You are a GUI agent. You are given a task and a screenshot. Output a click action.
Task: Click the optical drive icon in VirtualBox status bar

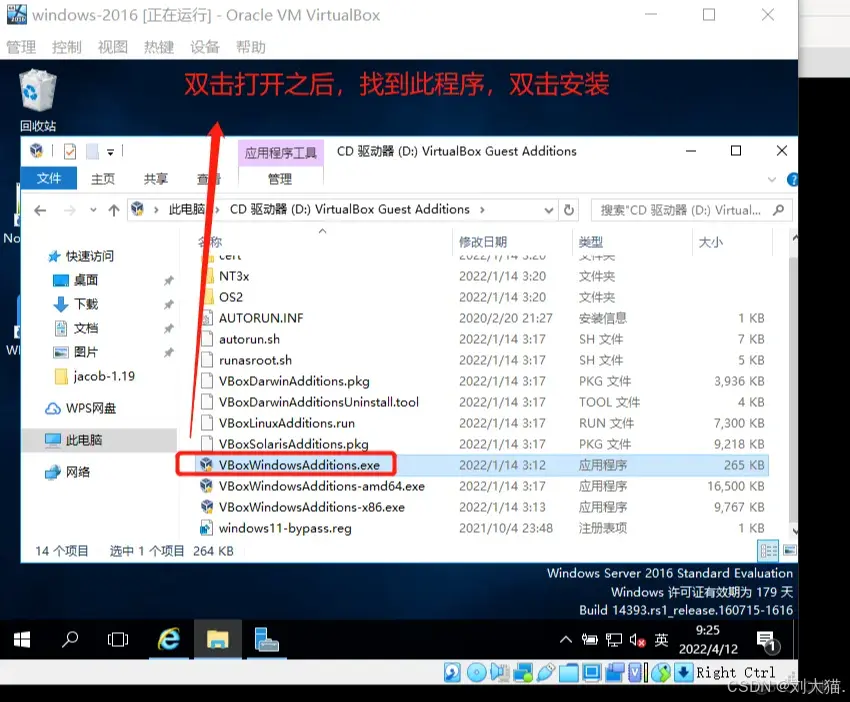click(476, 673)
